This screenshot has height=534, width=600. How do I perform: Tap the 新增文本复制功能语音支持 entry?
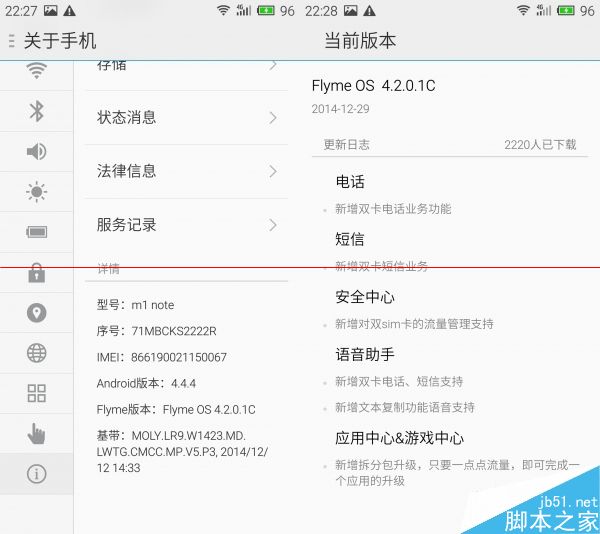tap(405, 407)
